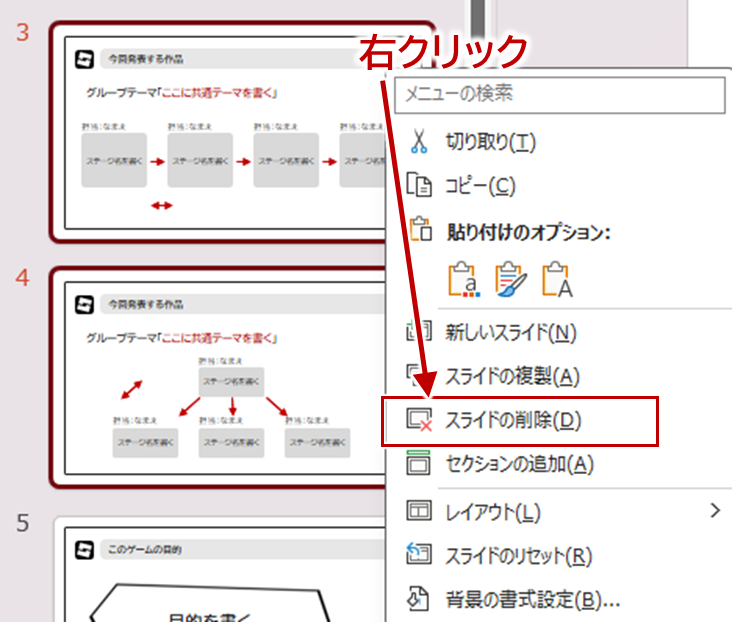Click the Delete Slide icon with red X
Viewport: 732px width, 622px height.
click(419, 419)
